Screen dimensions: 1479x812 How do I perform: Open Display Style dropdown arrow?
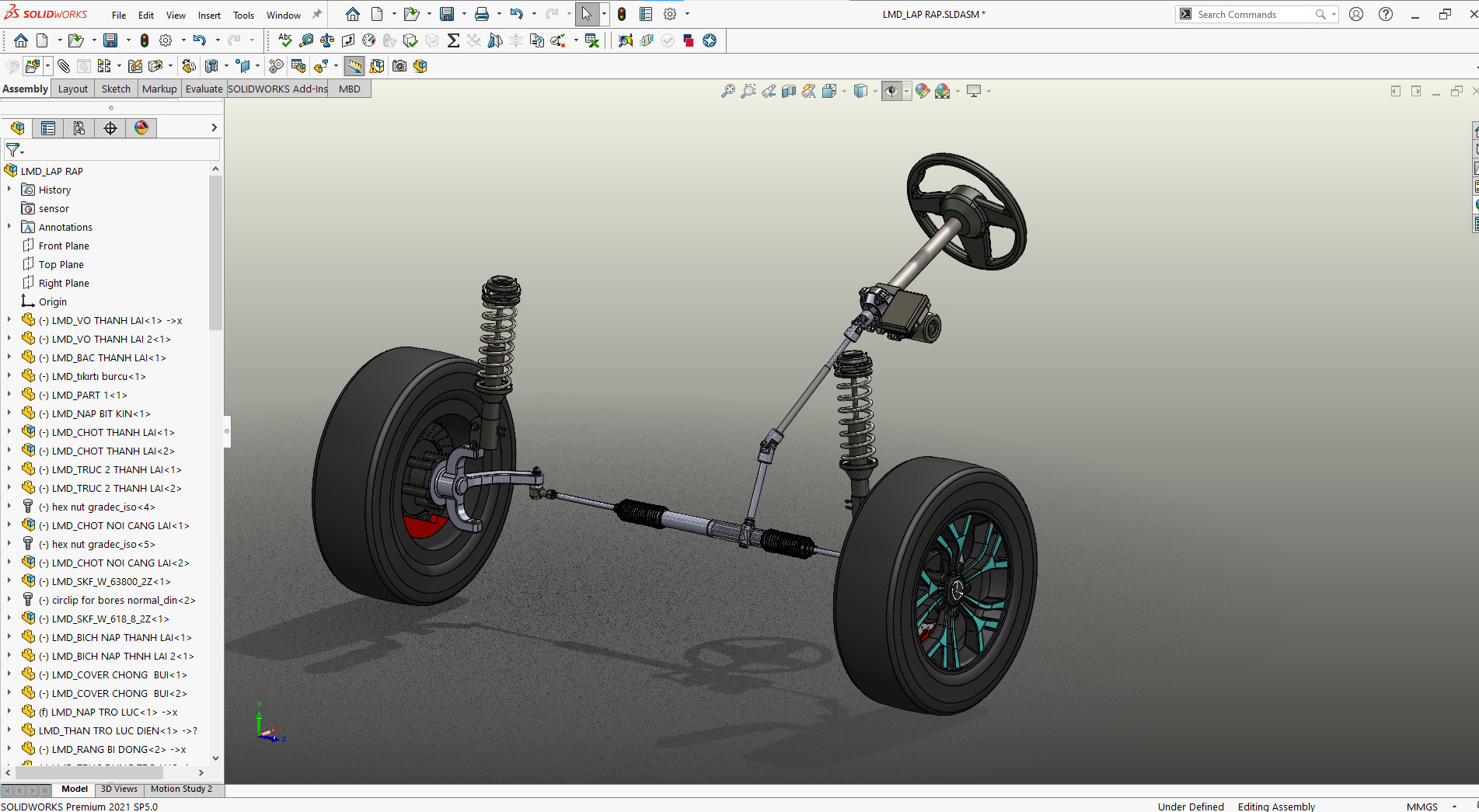pyautogui.click(x=875, y=92)
